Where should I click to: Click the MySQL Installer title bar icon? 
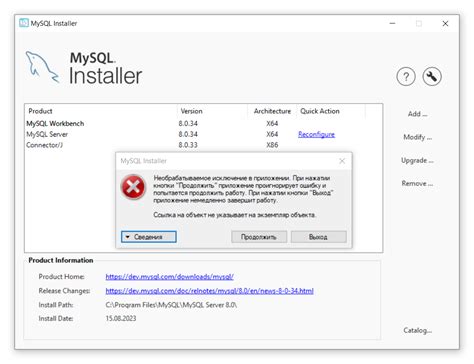click(x=24, y=23)
